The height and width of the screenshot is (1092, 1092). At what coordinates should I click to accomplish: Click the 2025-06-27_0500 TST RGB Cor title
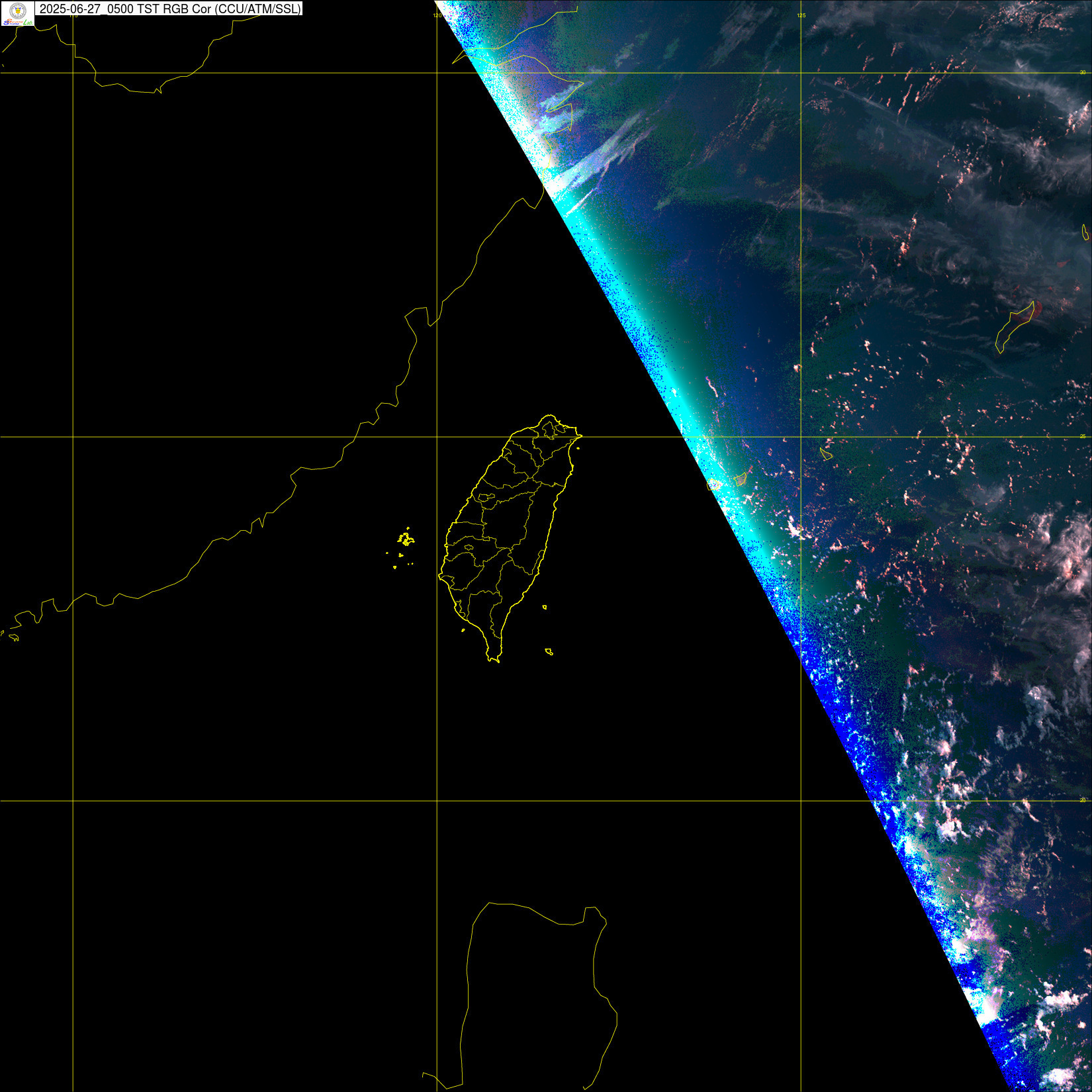click(x=169, y=9)
